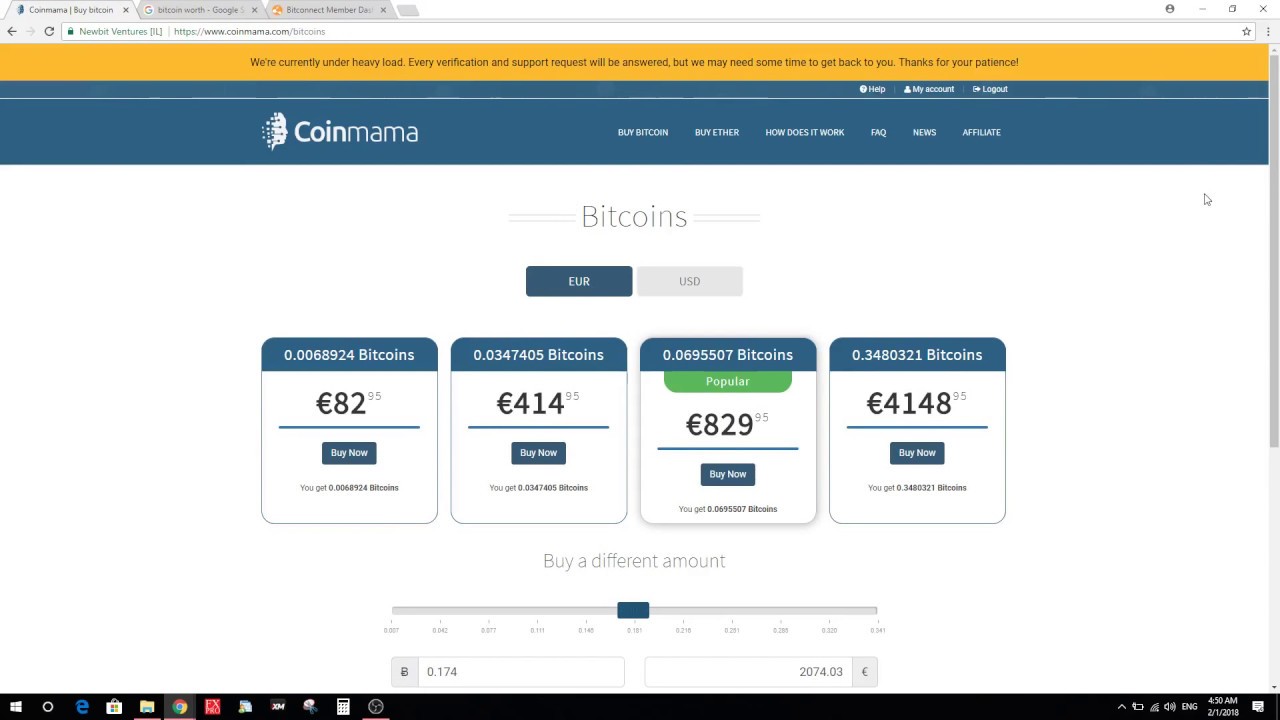Click the 0.0068924 Bitcoins card header

[349, 355]
